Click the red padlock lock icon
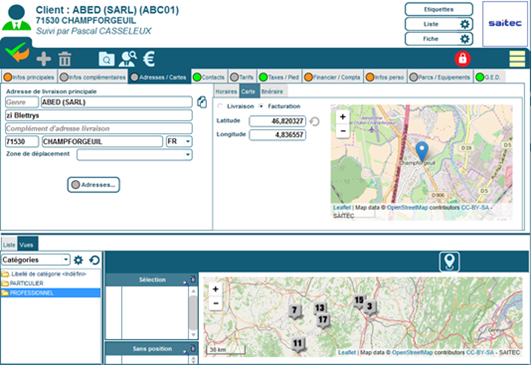531x365 pixels. (x=463, y=59)
